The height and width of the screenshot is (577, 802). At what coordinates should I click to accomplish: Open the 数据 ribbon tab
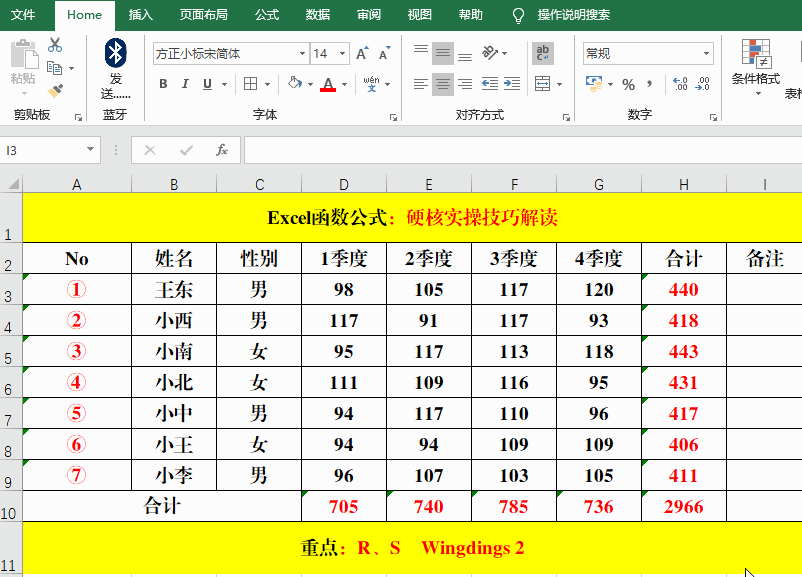pyautogui.click(x=317, y=15)
